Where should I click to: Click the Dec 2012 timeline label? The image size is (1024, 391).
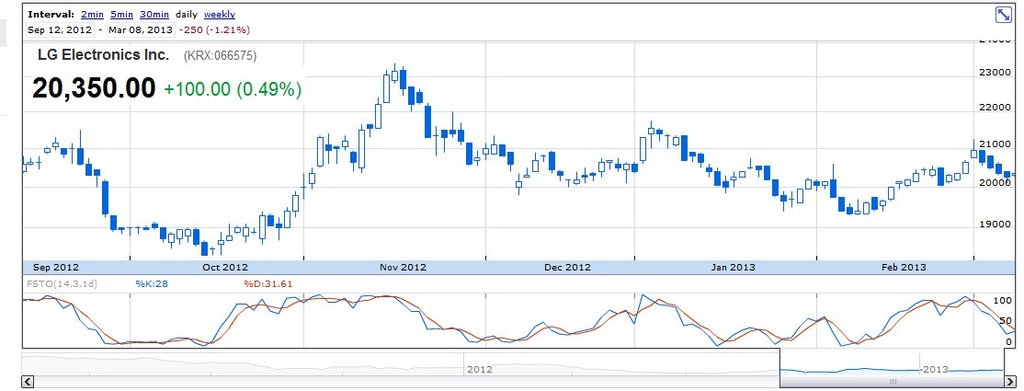pyautogui.click(x=568, y=267)
